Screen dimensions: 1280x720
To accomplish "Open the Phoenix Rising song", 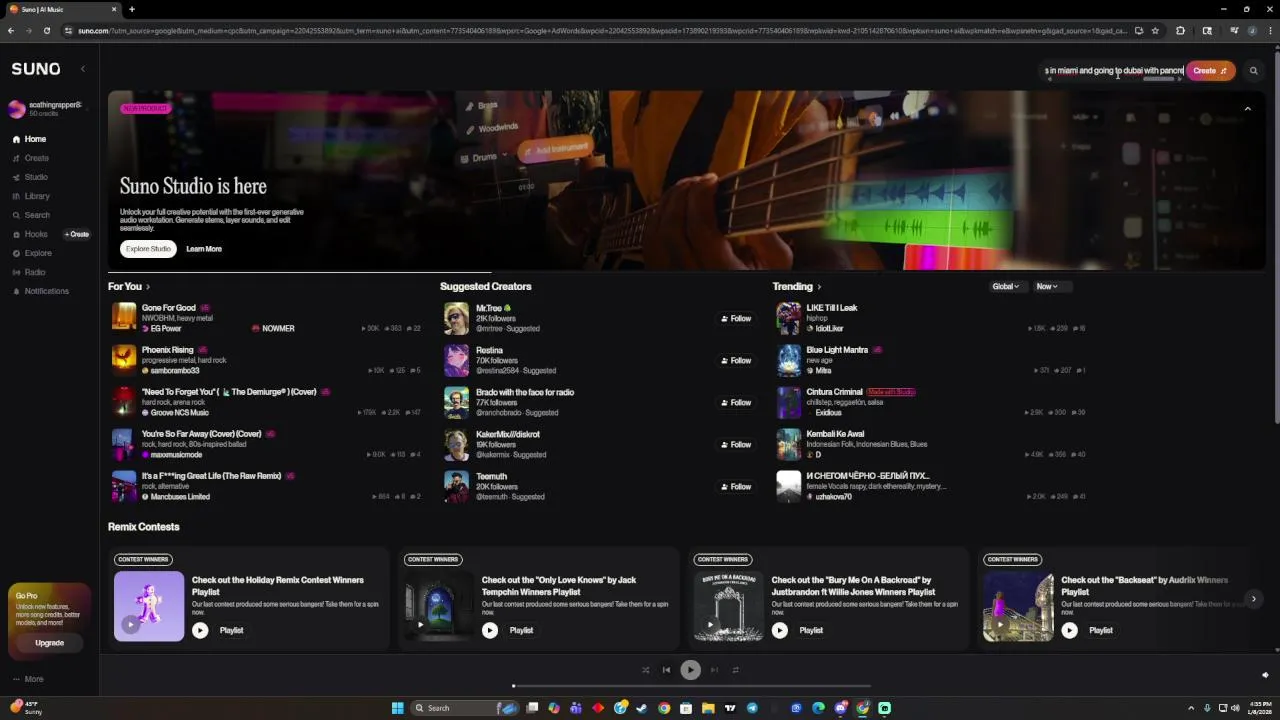I will tap(167, 350).
